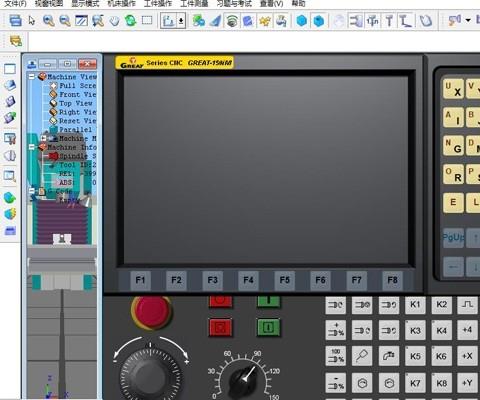Click the spindle override plus percent key
Viewport: 480px width, 400px height.
336,330
